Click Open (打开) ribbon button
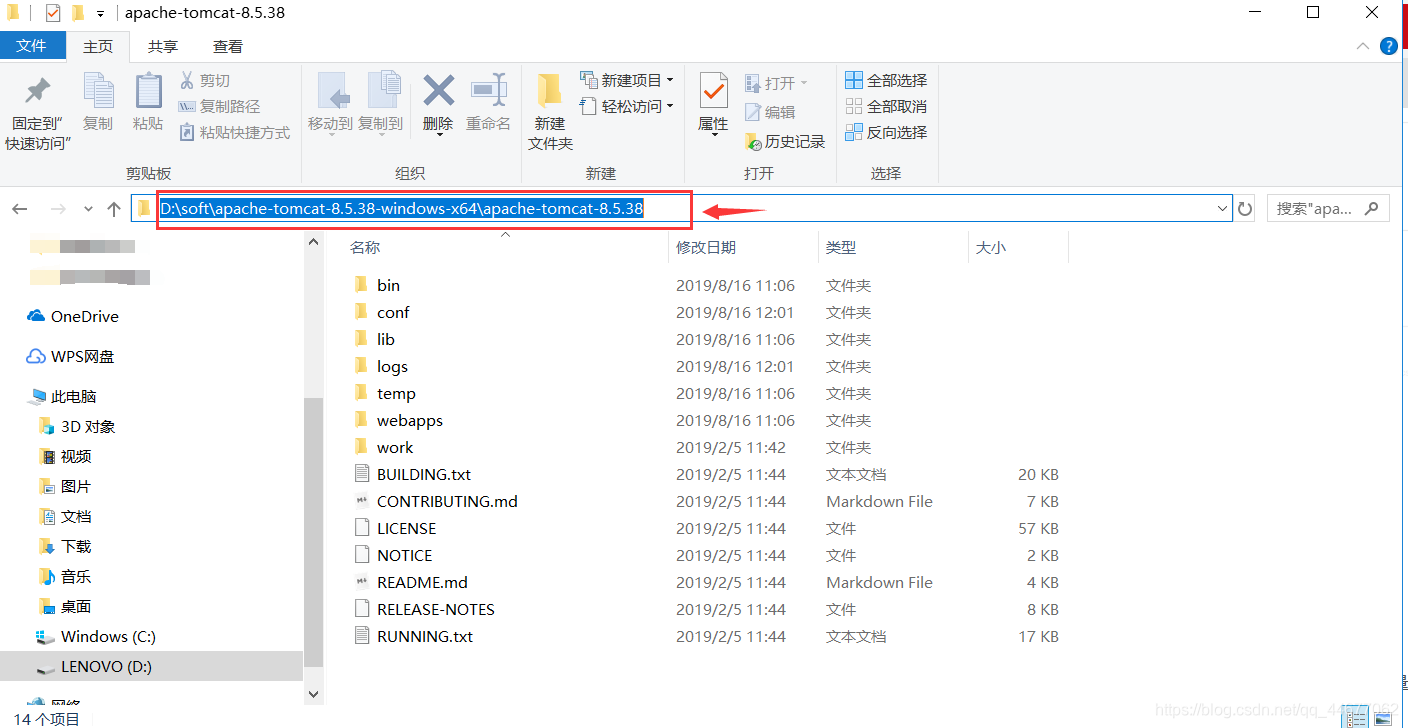1408x728 pixels. click(x=776, y=83)
